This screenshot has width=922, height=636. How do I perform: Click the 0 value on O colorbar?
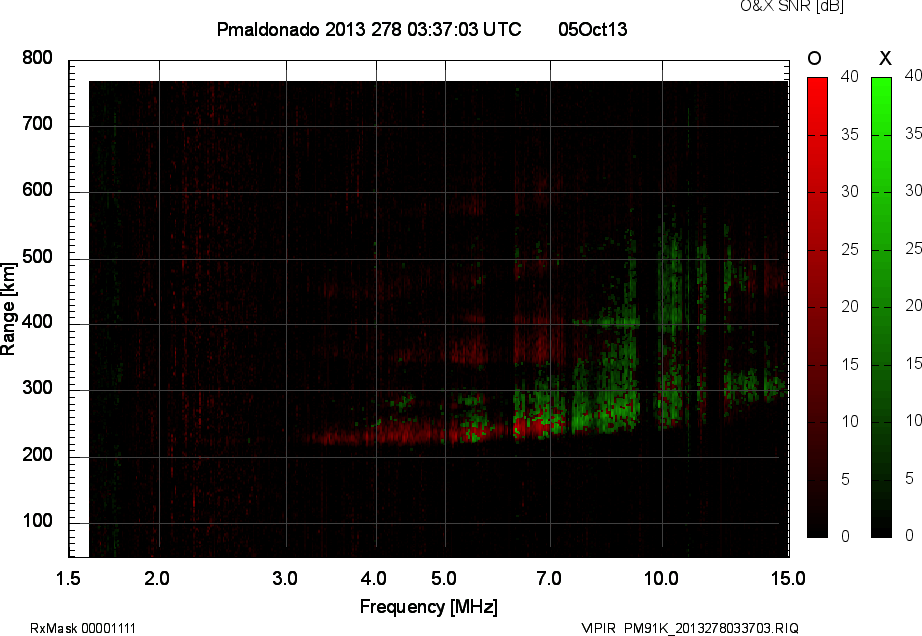(846, 536)
